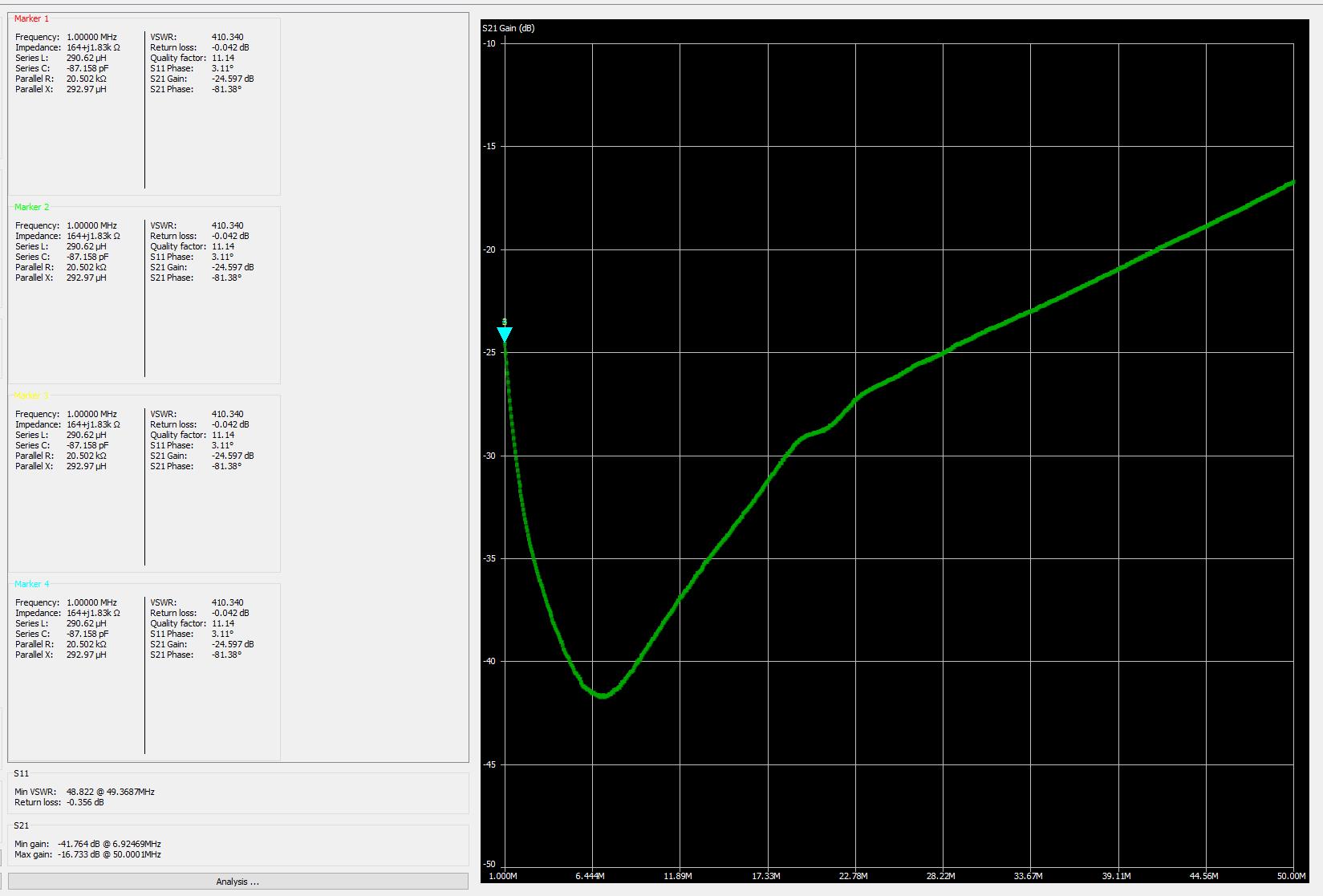Viewport: 1323px width, 896px height.
Task: Click Marker 3 Return loss -0.042 dB
Action: click(230, 424)
